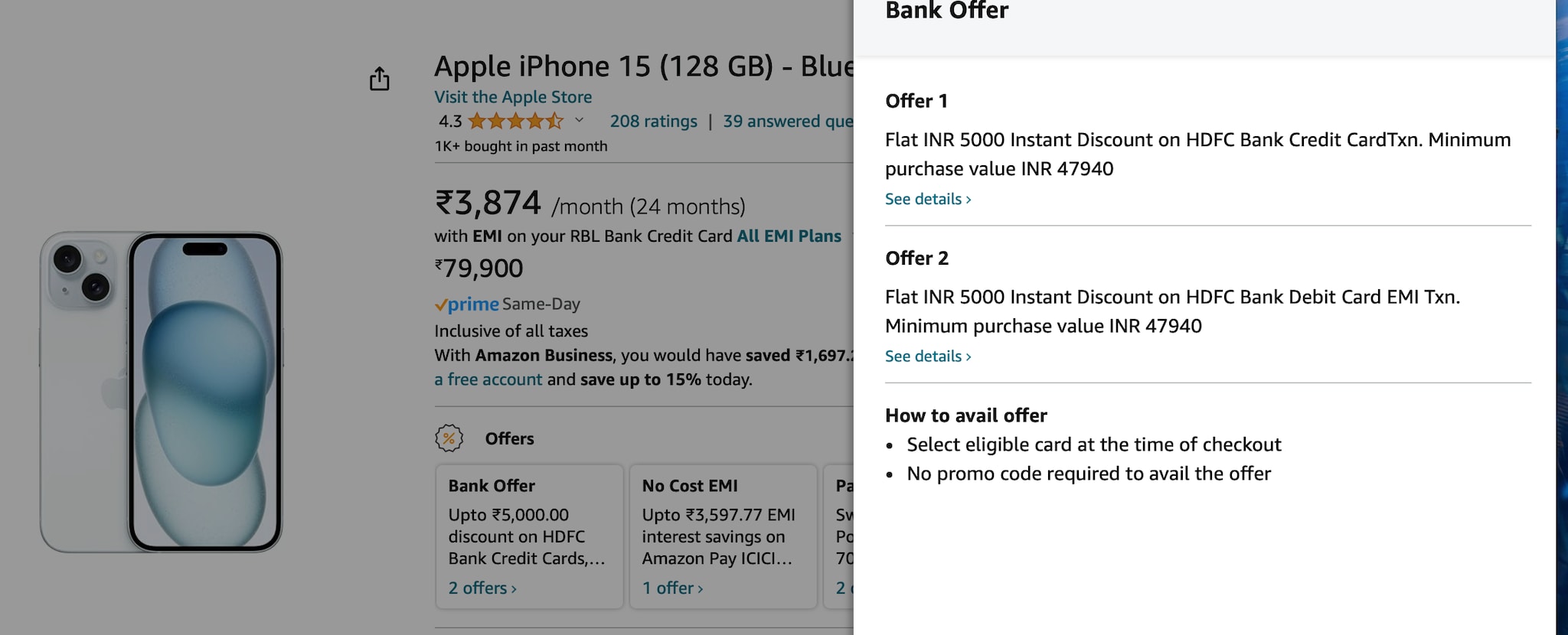
Task: Click the percent badge icon next to Offers
Action: point(449,438)
